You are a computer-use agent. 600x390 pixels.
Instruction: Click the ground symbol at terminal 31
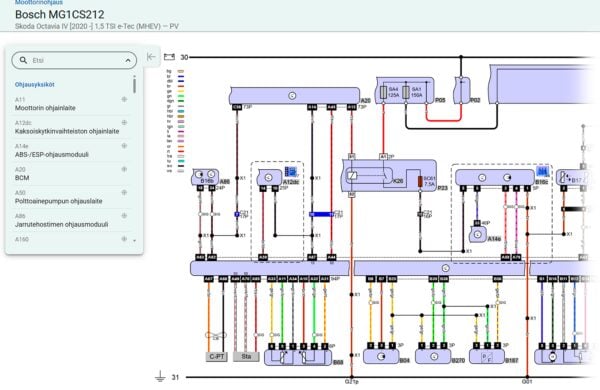coord(160,377)
